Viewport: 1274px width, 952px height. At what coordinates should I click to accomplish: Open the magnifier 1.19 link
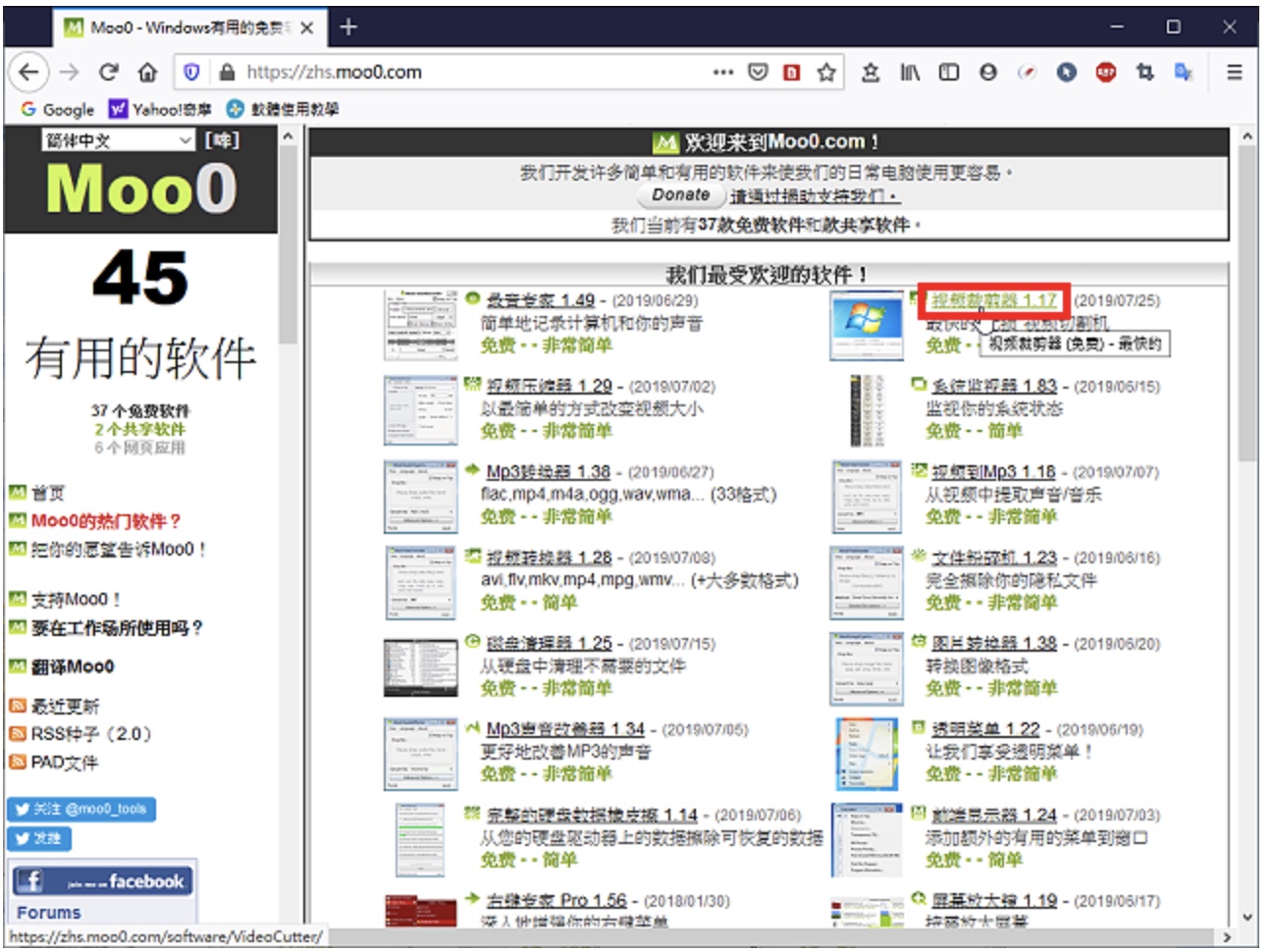click(x=993, y=900)
